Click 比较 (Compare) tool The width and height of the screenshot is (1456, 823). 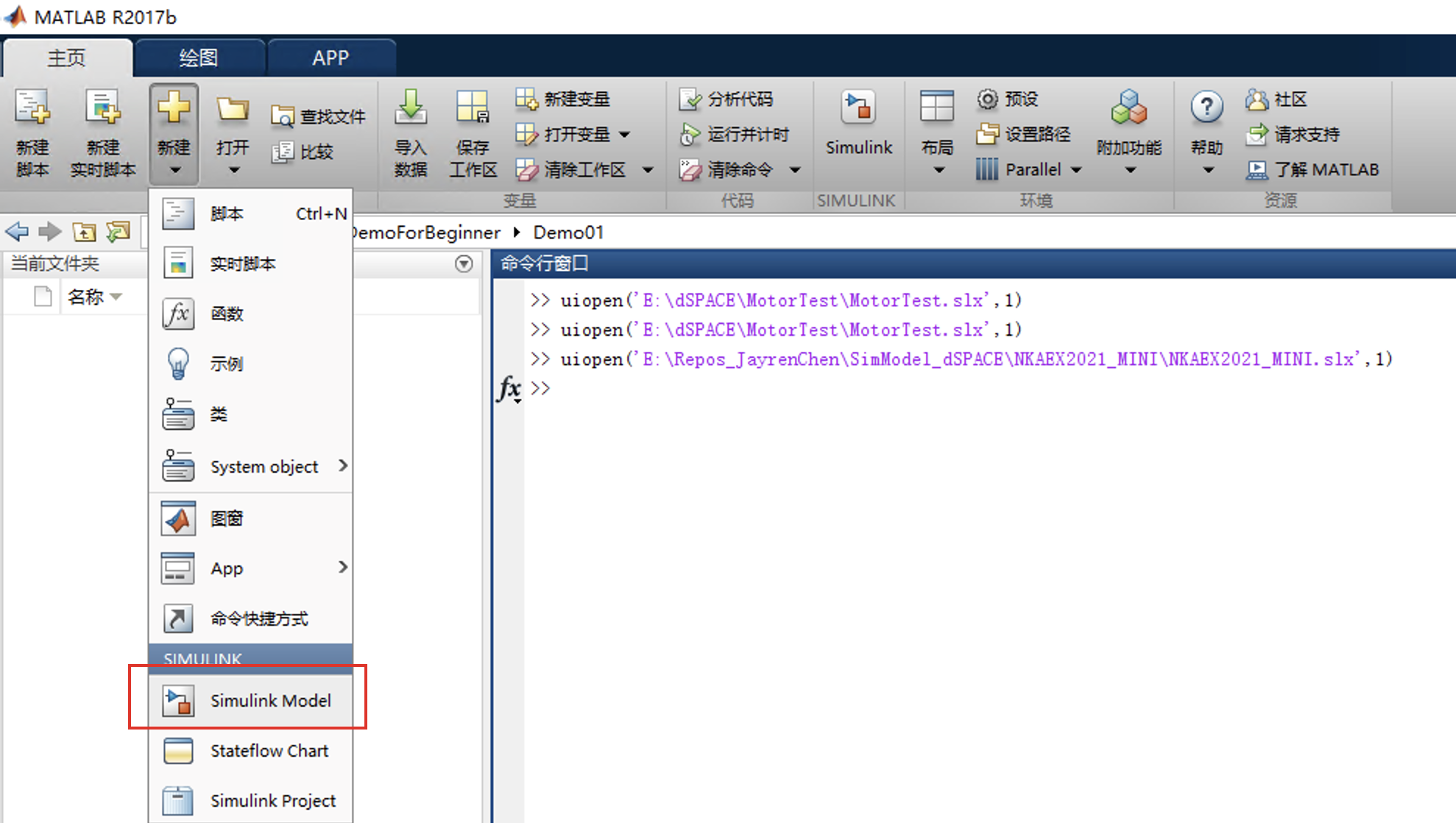[x=303, y=152]
